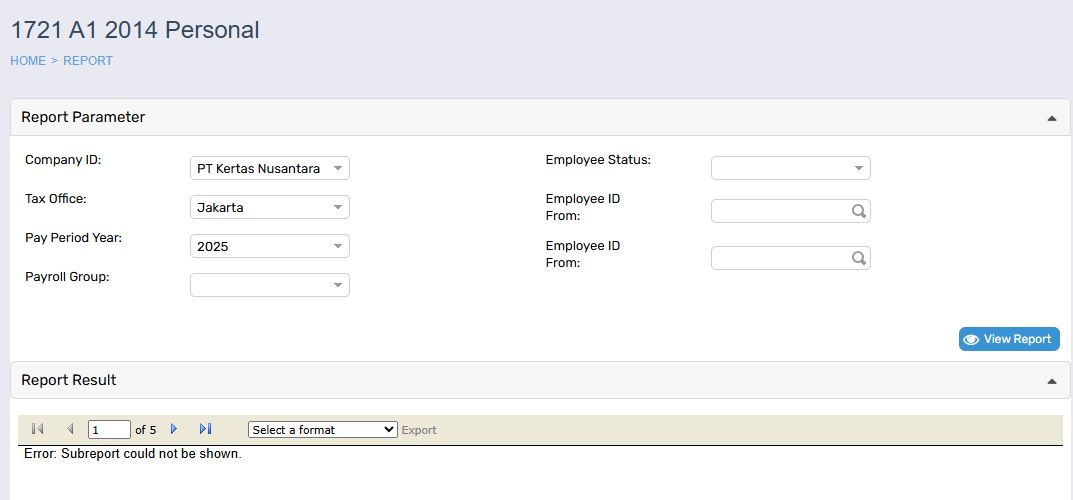Jump to last report page icon
The height and width of the screenshot is (500, 1073).
click(205, 429)
